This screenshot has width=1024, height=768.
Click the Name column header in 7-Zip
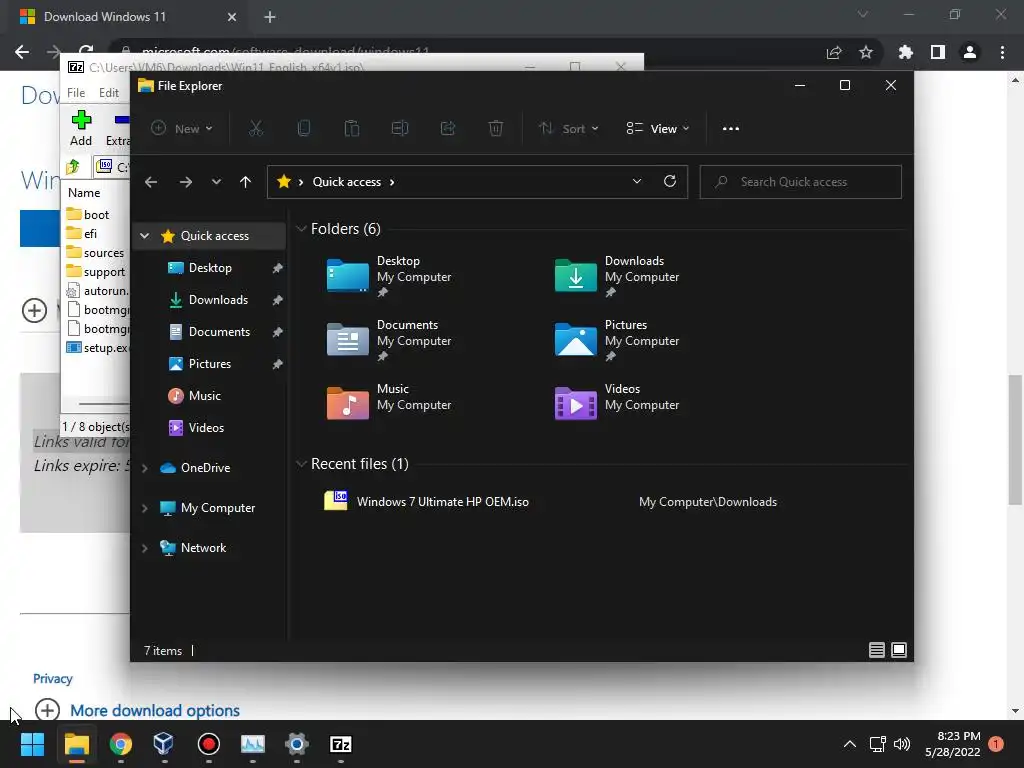84,193
